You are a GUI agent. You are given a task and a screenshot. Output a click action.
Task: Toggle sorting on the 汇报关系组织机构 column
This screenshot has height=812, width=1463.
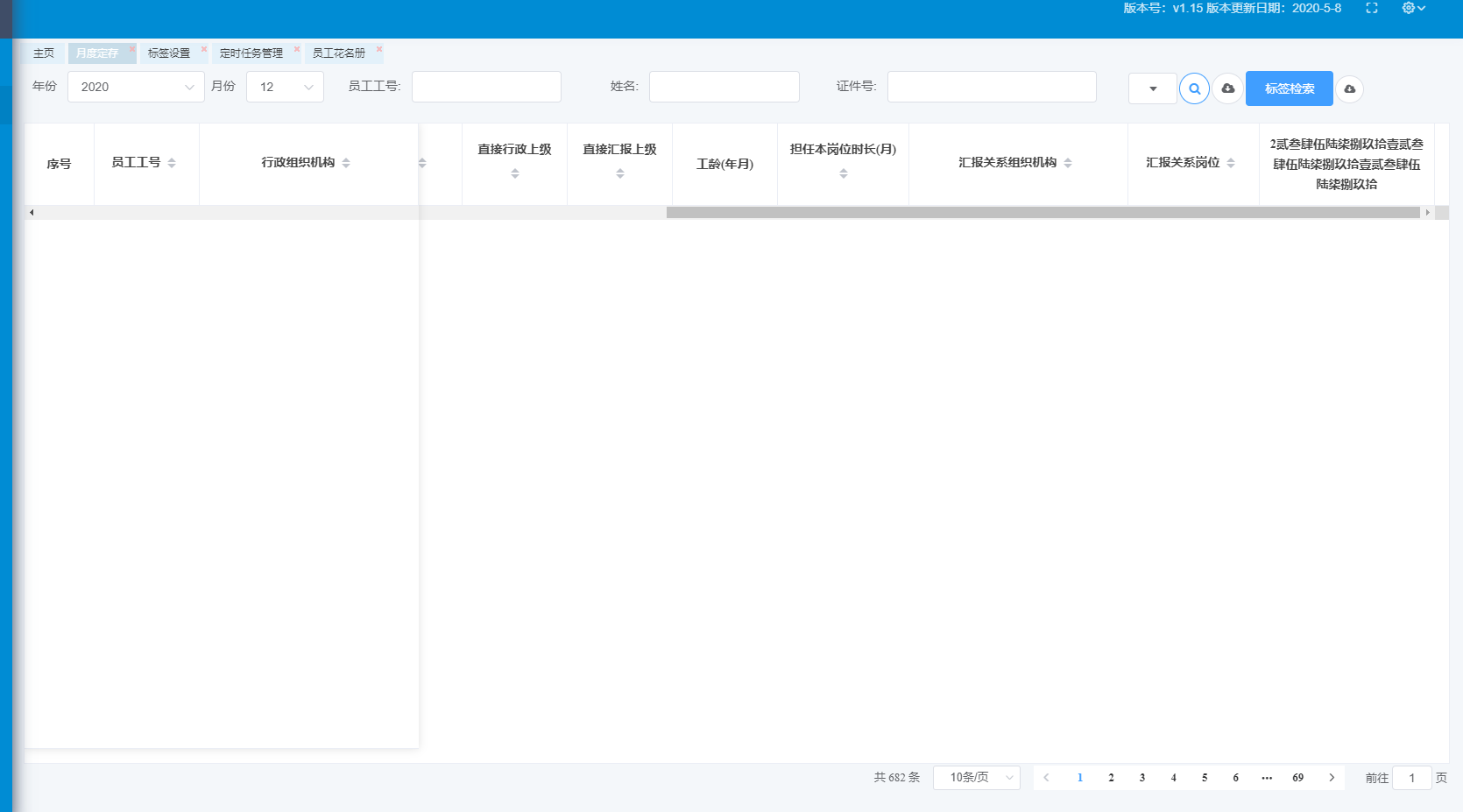point(1070,163)
